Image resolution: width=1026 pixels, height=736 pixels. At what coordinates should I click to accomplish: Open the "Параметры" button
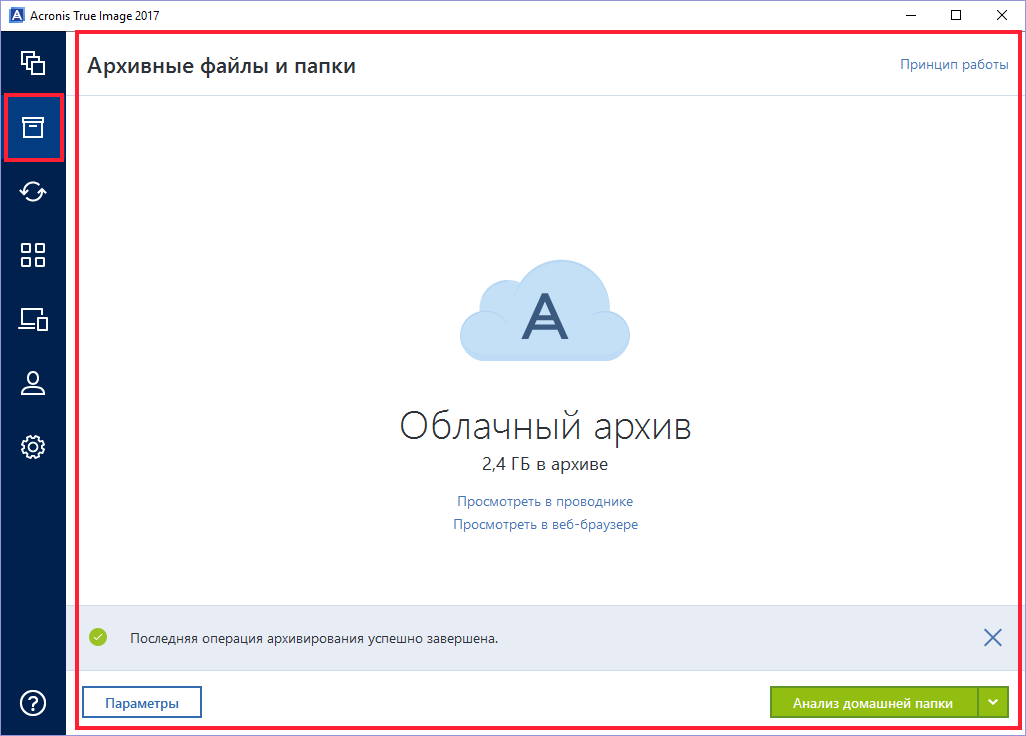tap(142, 703)
